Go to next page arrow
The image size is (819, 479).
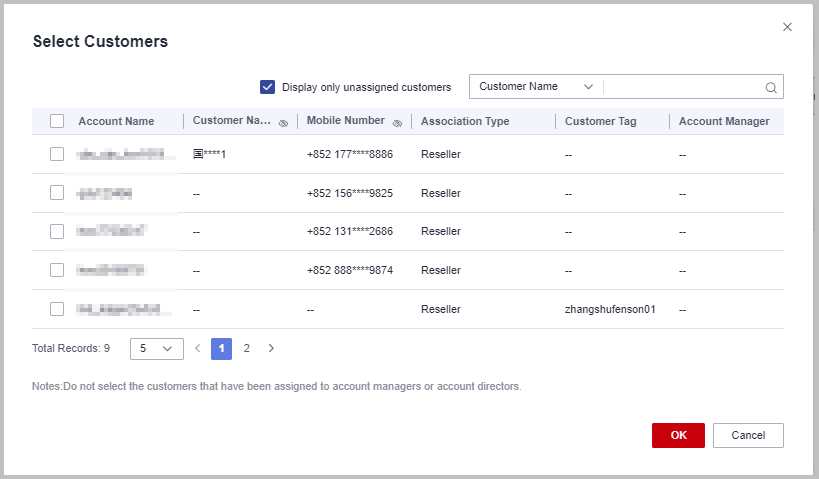click(271, 349)
